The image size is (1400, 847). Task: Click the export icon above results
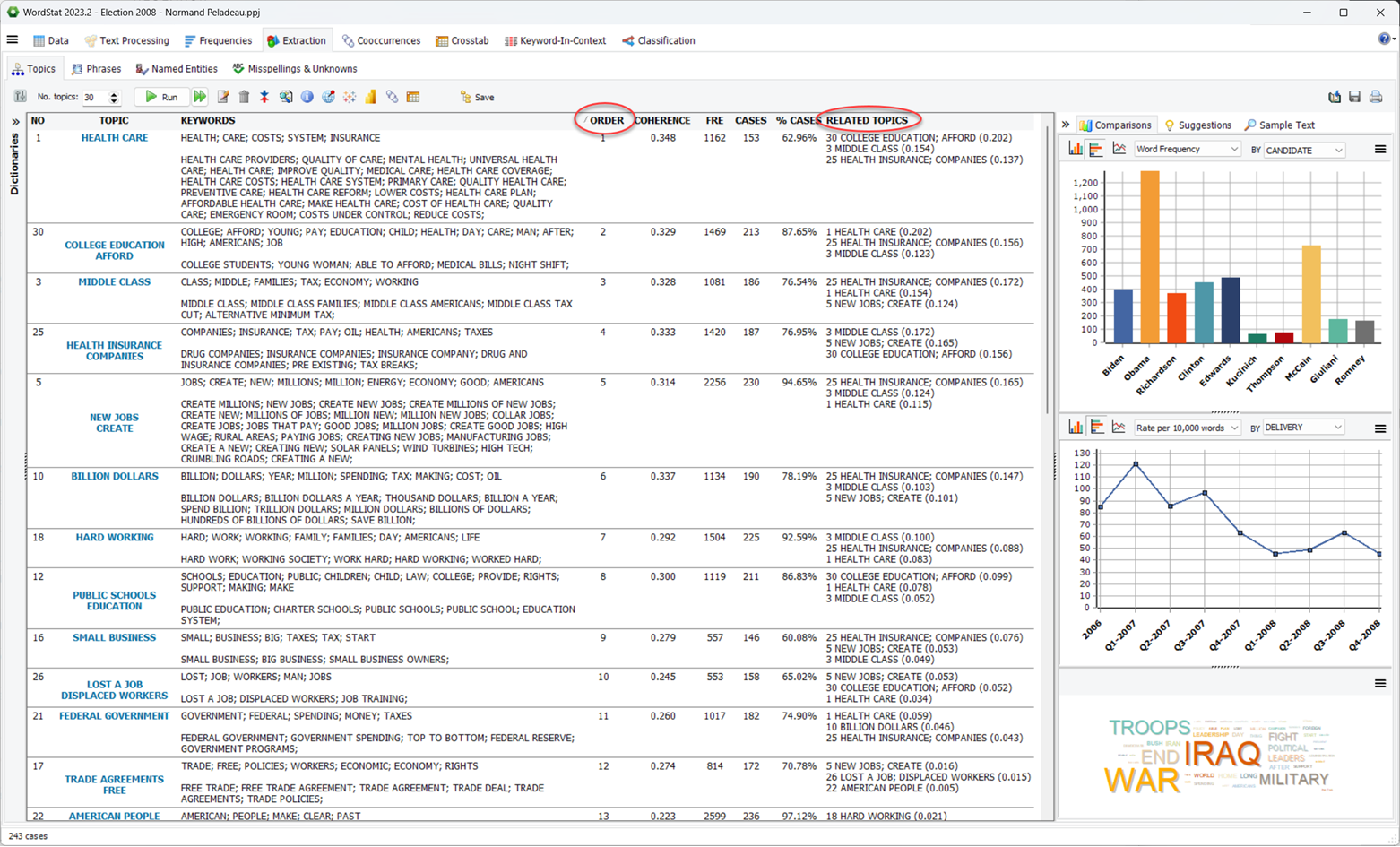click(1335, 97)
